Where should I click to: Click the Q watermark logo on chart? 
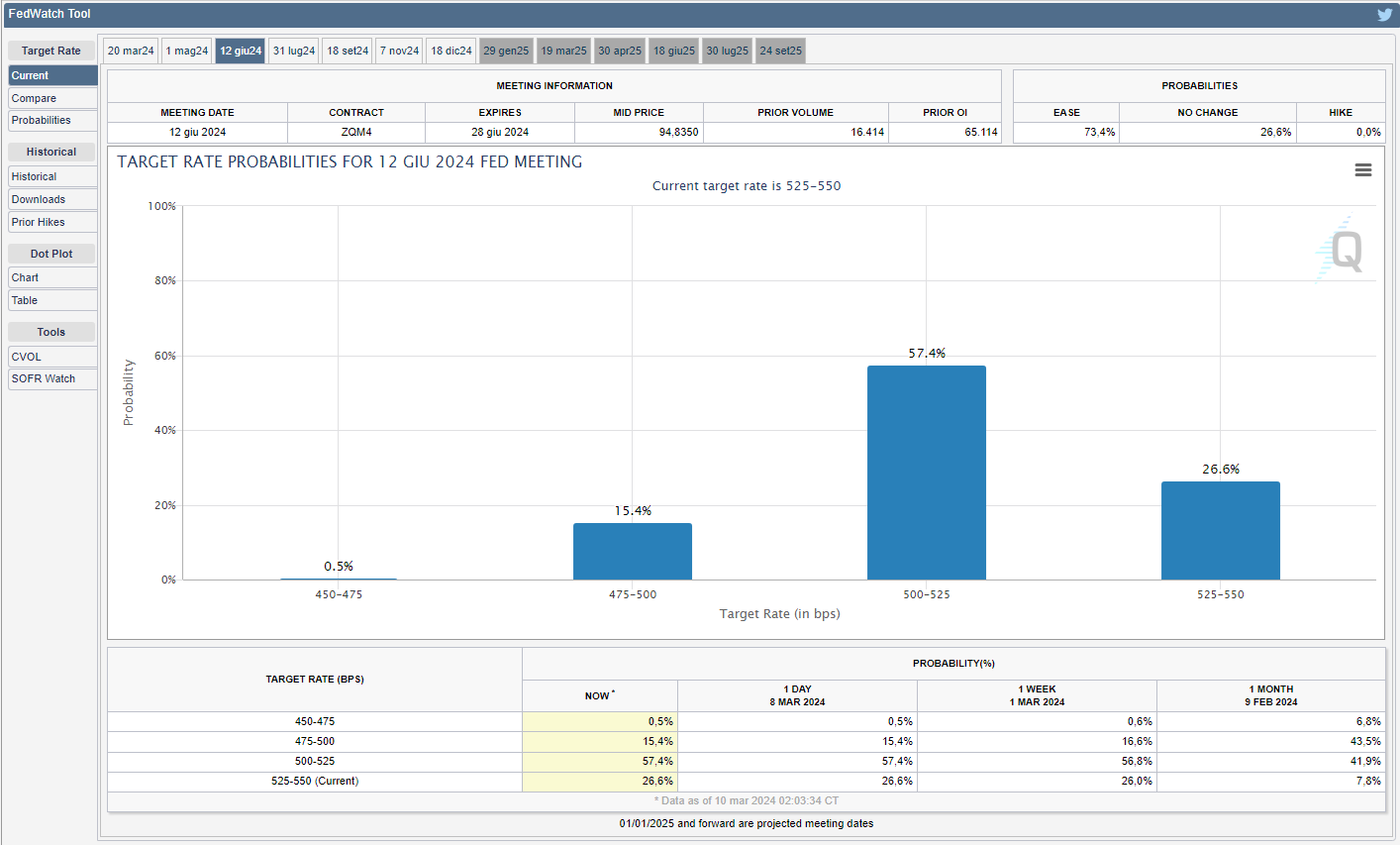[x=1344, y=251]
